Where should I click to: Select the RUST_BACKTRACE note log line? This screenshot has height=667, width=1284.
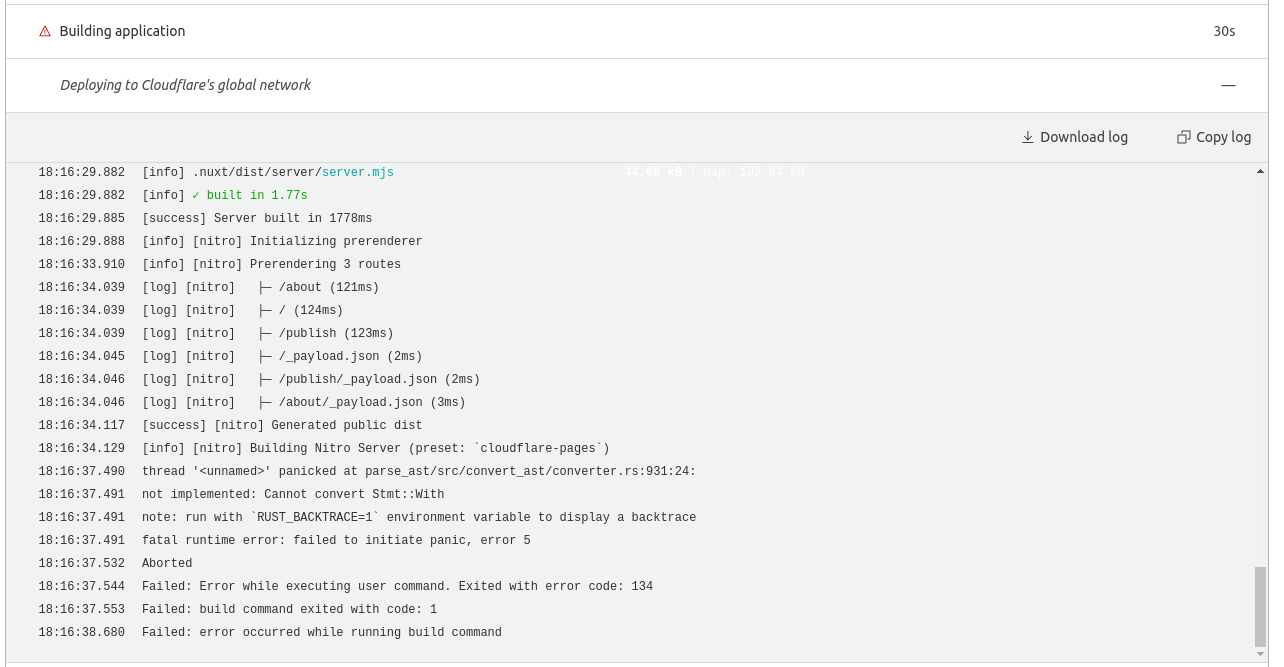(418, 518)
